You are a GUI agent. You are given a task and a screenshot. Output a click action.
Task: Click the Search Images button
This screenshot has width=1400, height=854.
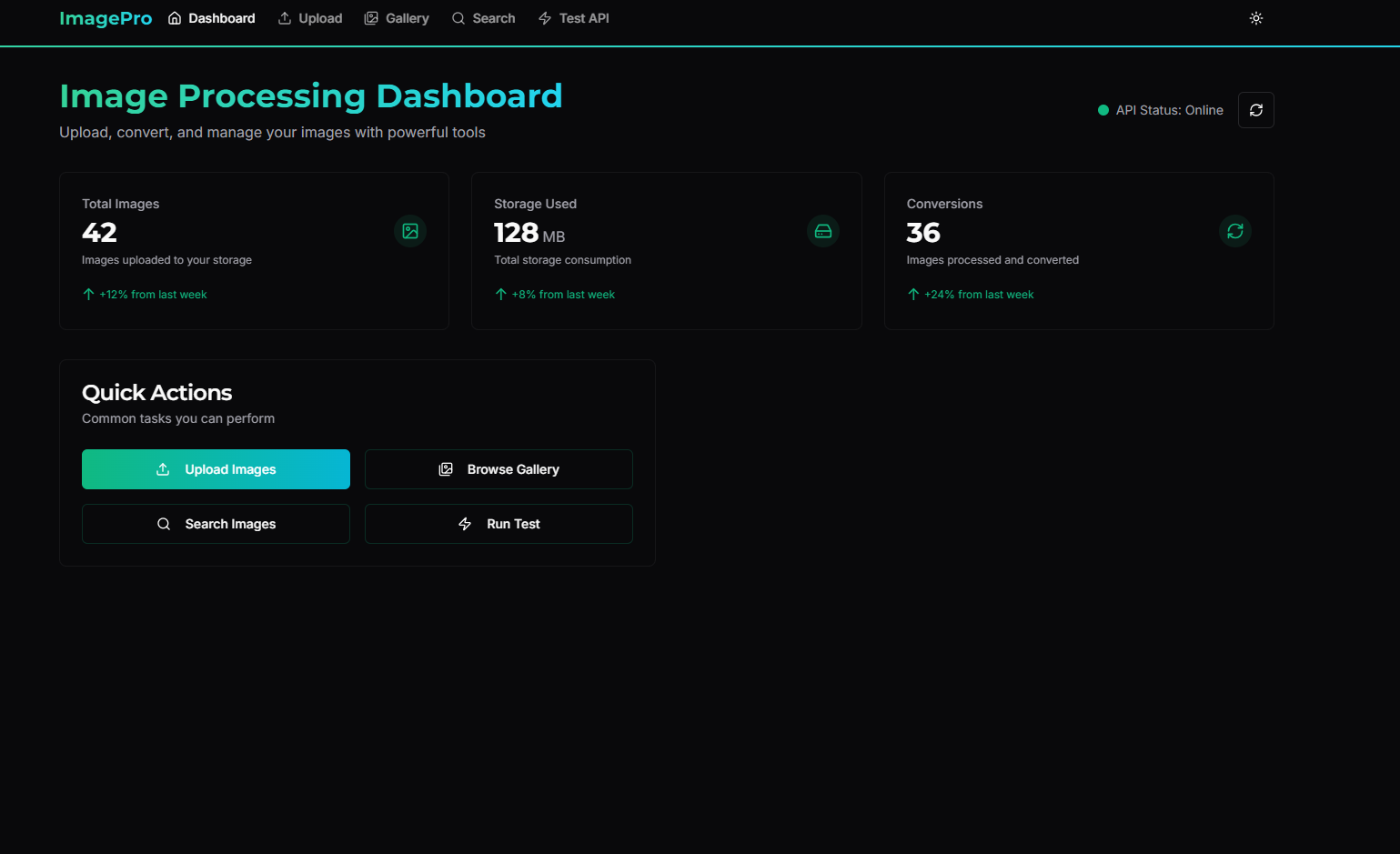pos(216,524)
